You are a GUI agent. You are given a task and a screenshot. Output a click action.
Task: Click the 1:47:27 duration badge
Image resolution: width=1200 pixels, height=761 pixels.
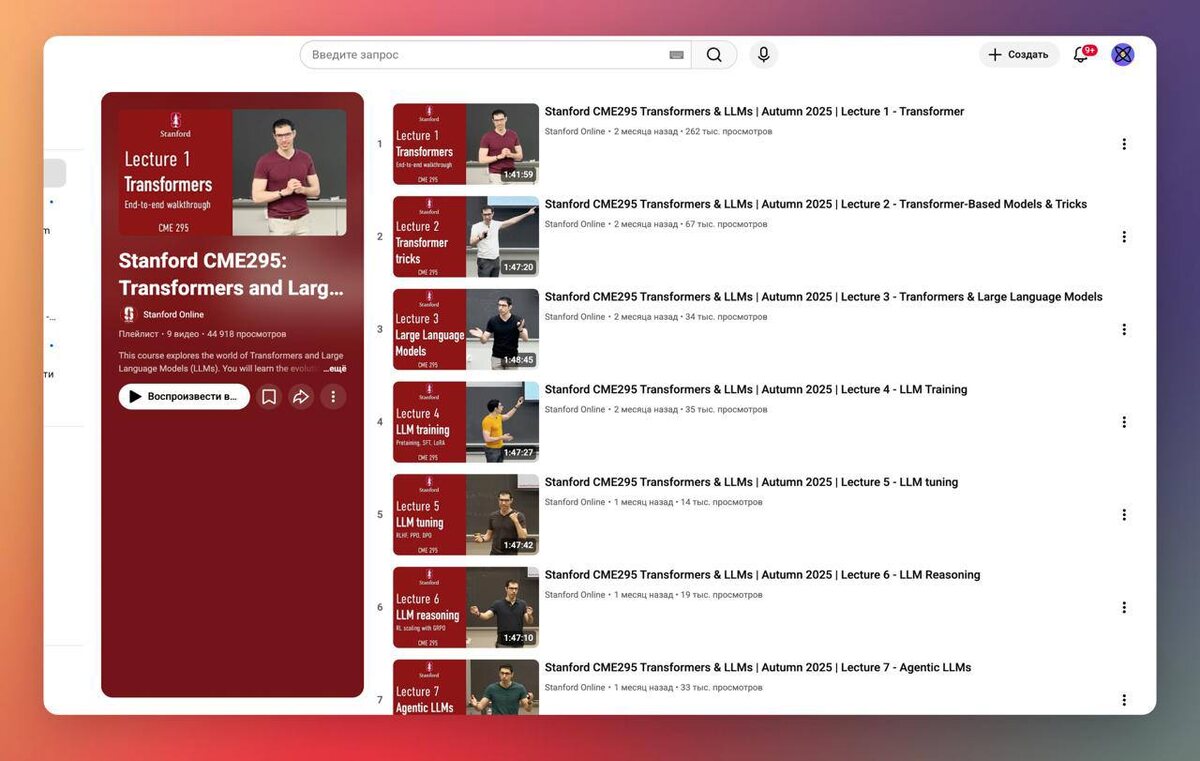(x=518, y=453)
